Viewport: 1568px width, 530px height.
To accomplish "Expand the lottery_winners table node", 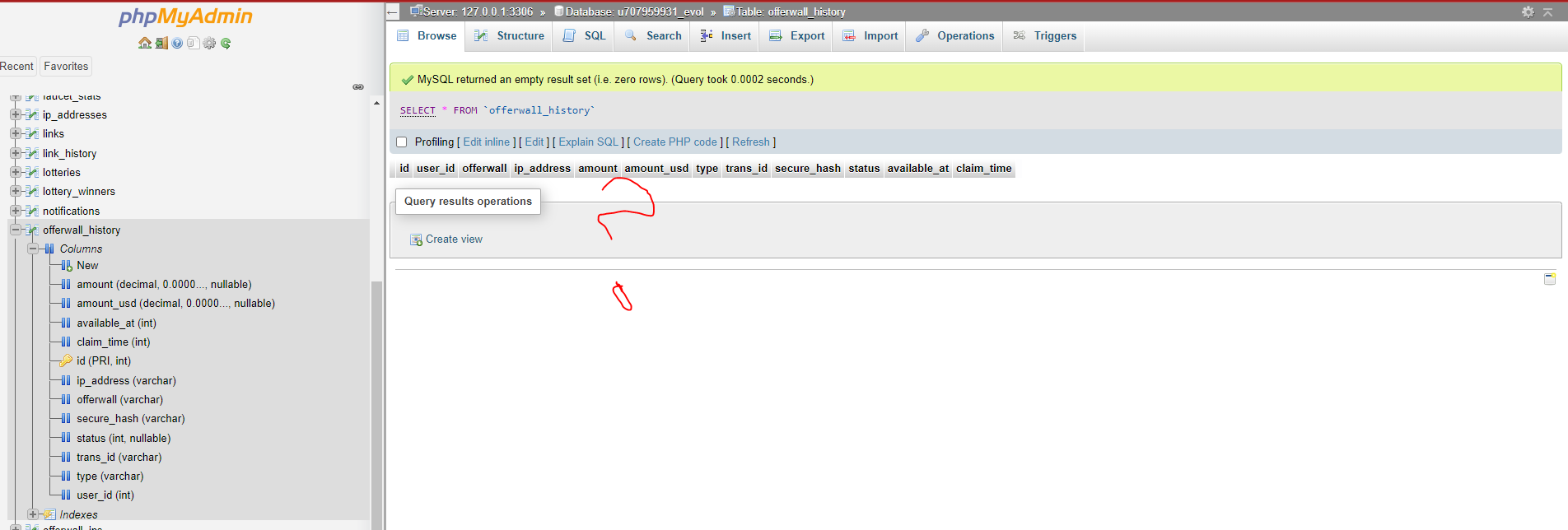I will coord(16,191).
